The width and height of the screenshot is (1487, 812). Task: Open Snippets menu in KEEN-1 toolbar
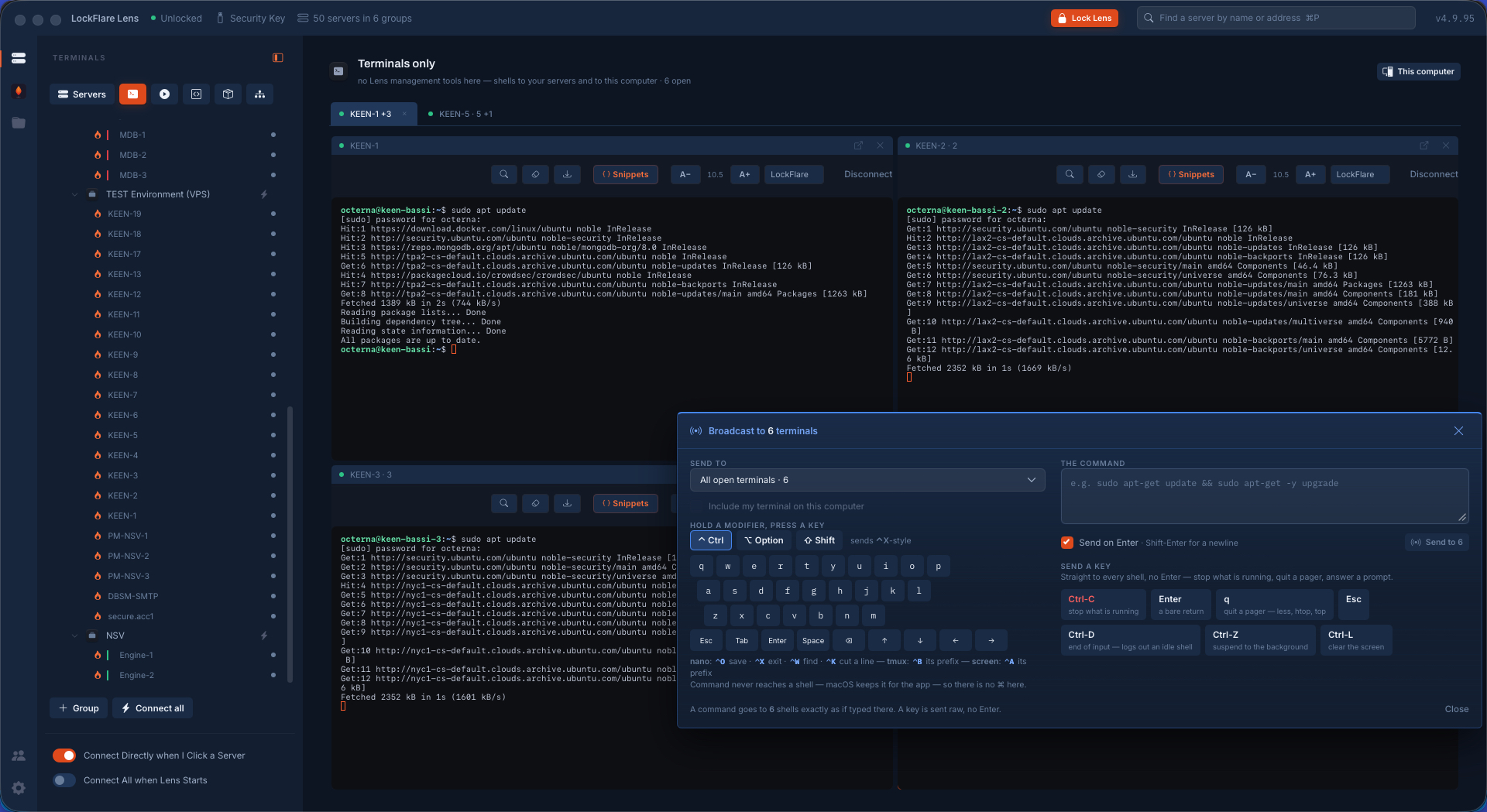pos(626,175)
